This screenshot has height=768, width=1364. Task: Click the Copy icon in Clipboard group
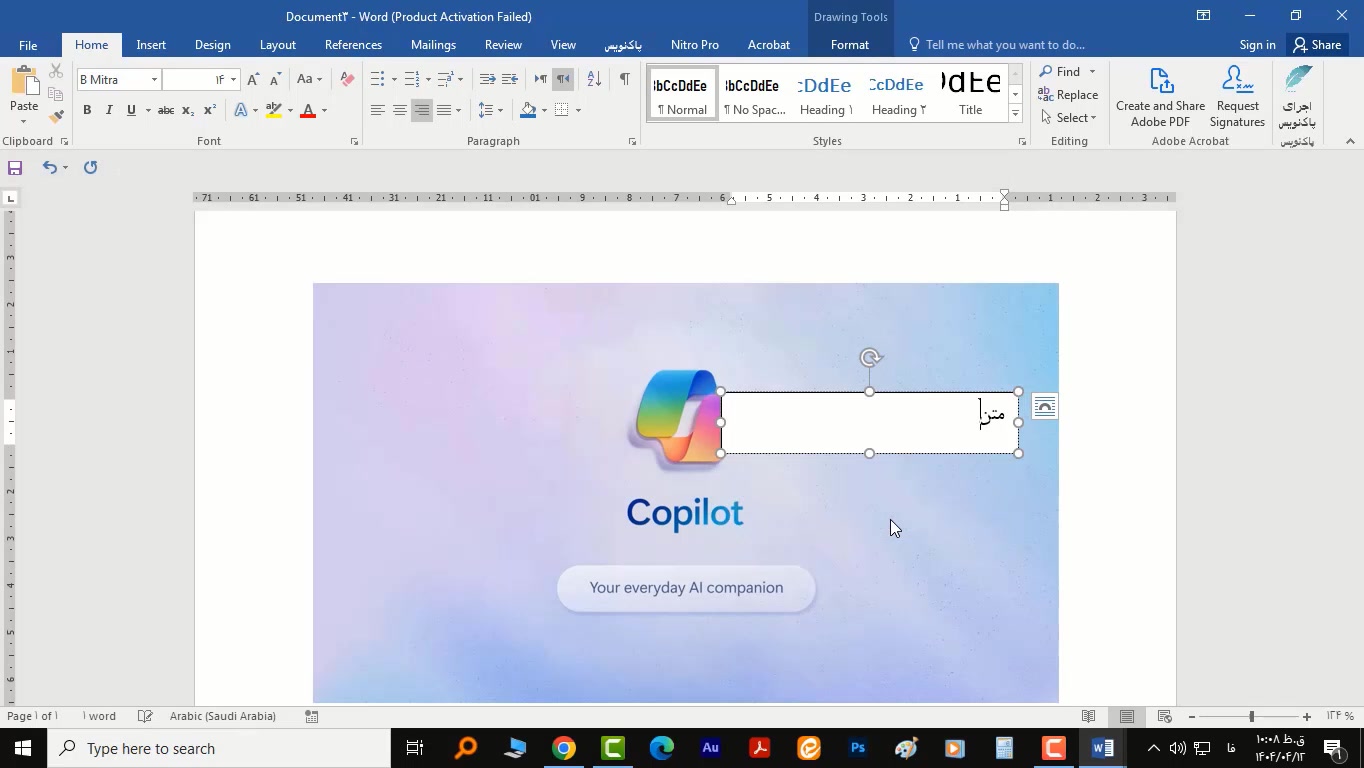56,94
